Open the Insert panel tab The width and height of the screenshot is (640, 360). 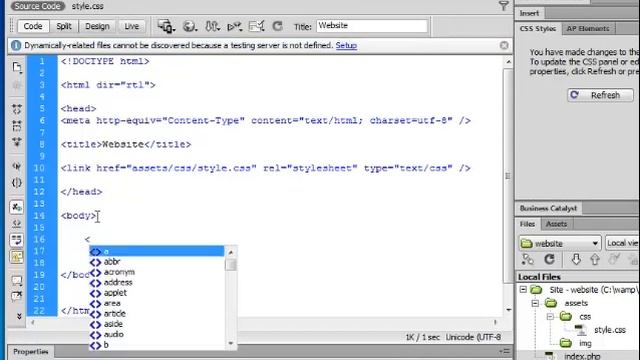point(529,13)
